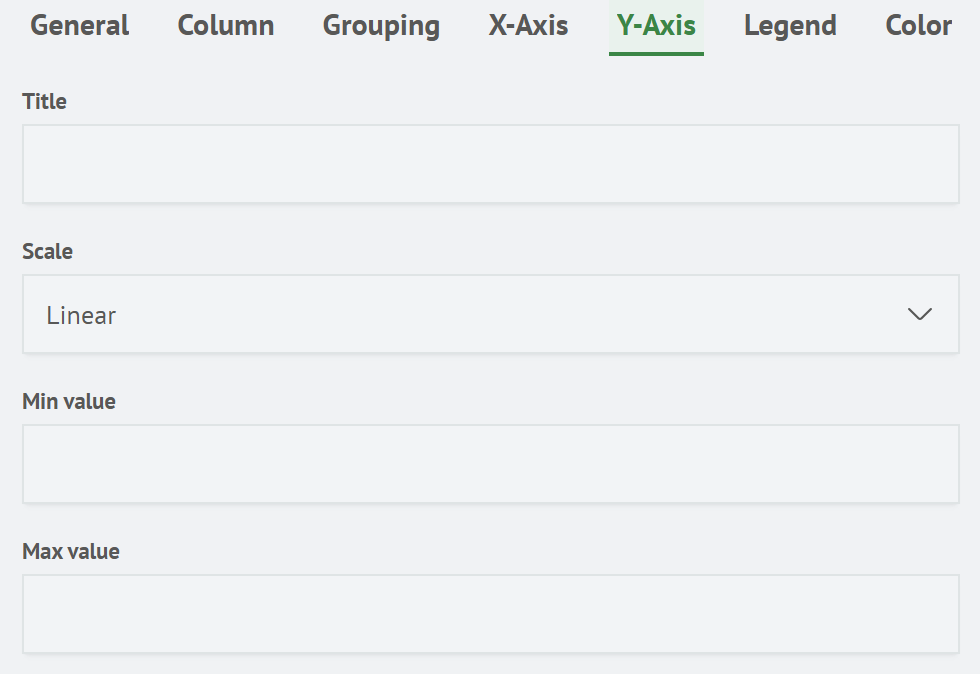The width and height of the screenshot is (980, 674).
Task: Switch to the Color tab
Action: tap(918, 26)
